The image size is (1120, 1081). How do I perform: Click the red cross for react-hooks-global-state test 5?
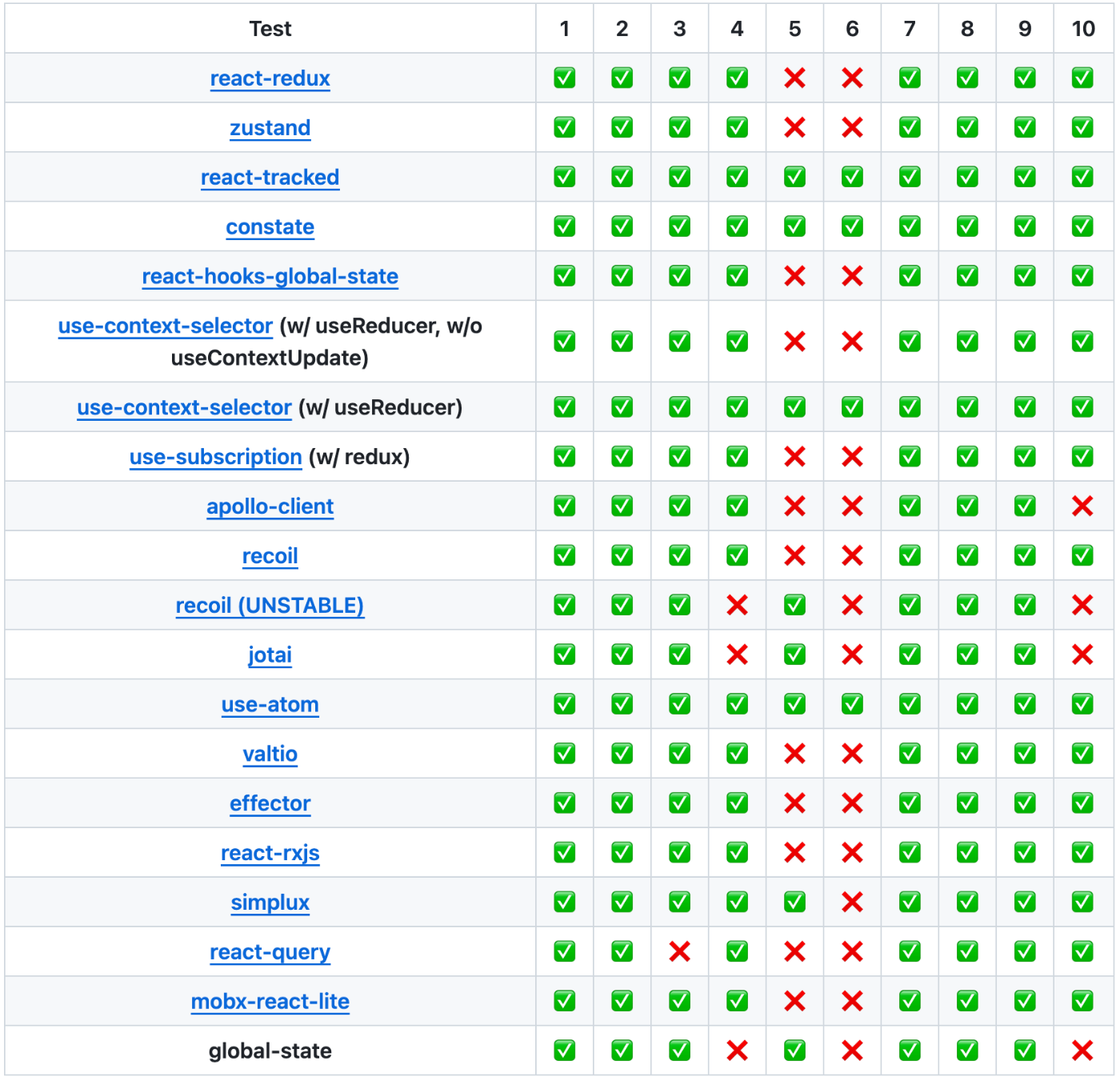tap(794, 277)
